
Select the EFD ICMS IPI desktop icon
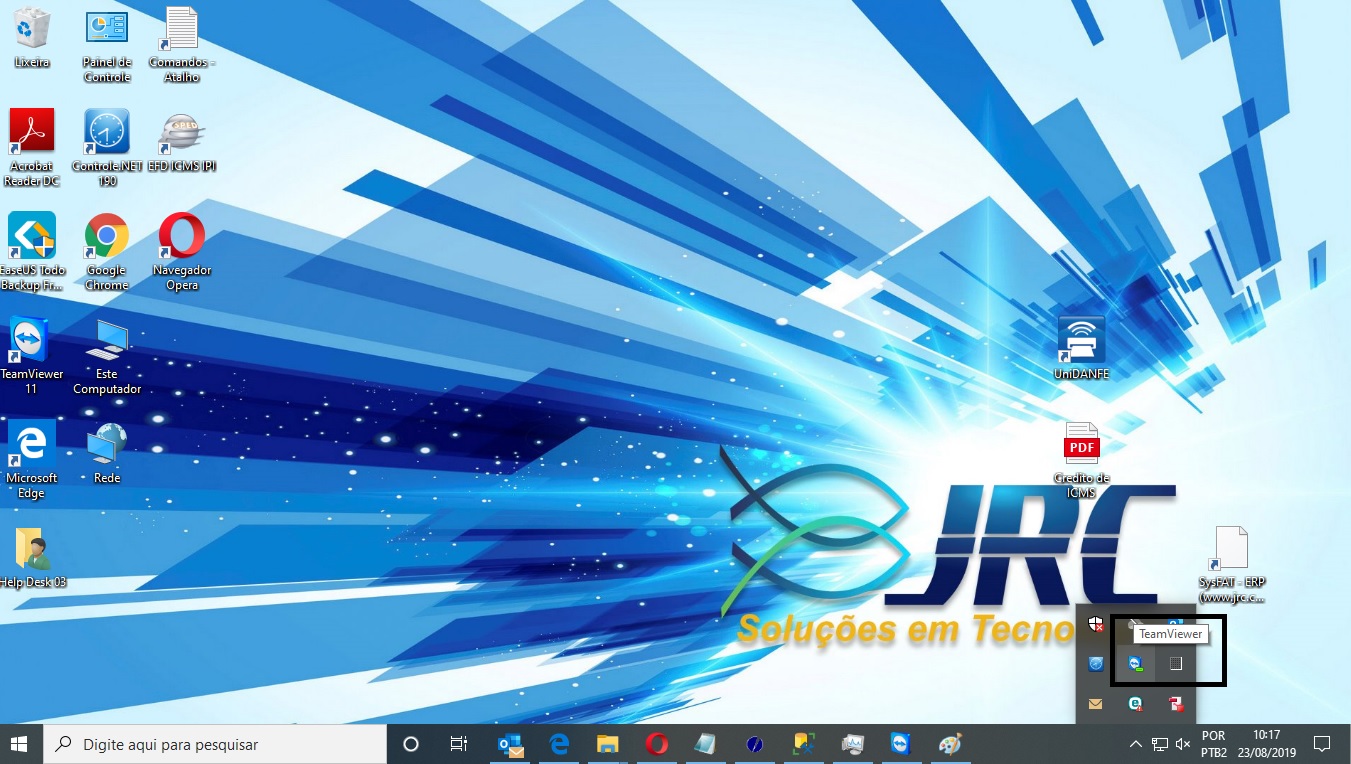click(x=182, y=142)
